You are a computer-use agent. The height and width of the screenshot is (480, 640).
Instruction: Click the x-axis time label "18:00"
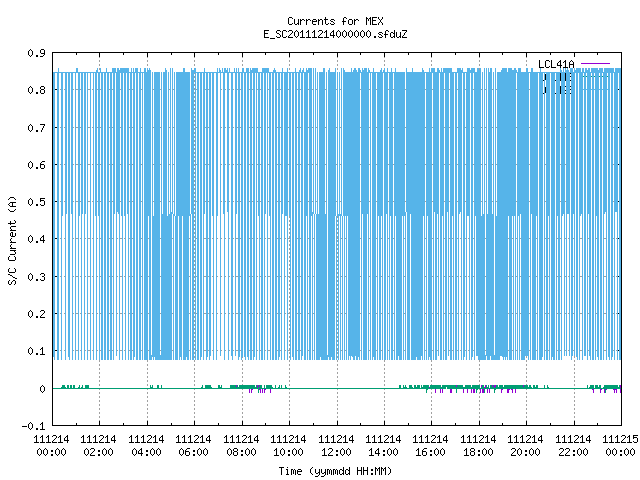[478, 452]
